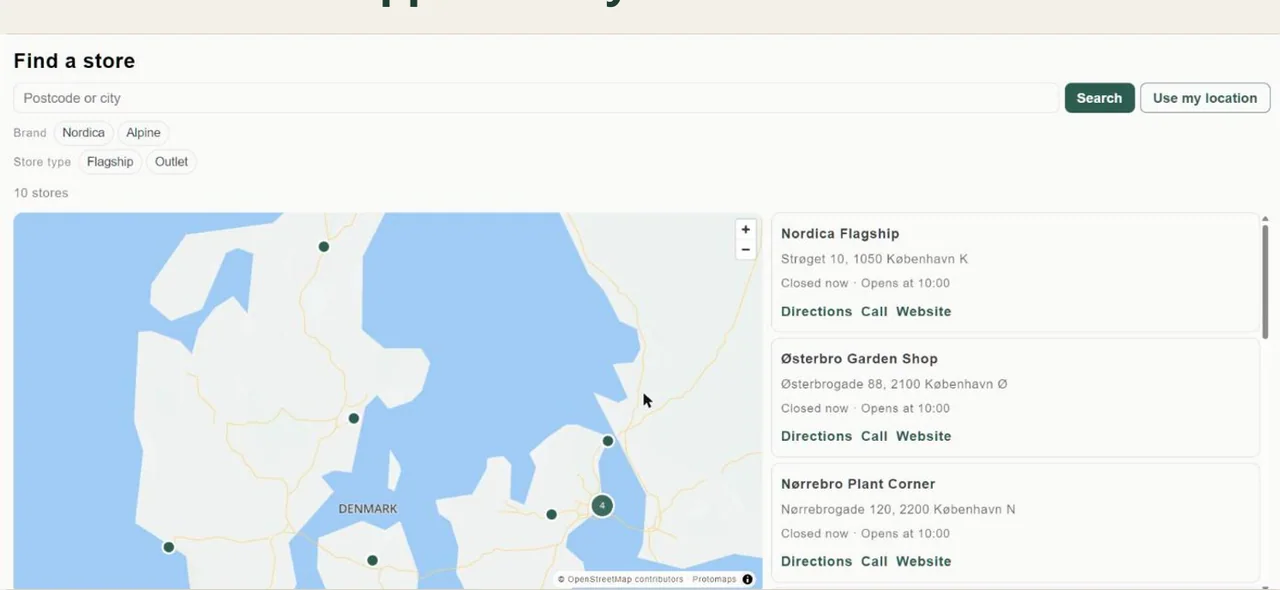Click the DENMARK map label
This screenshot has height=590, width=1280.
point(368,509)
